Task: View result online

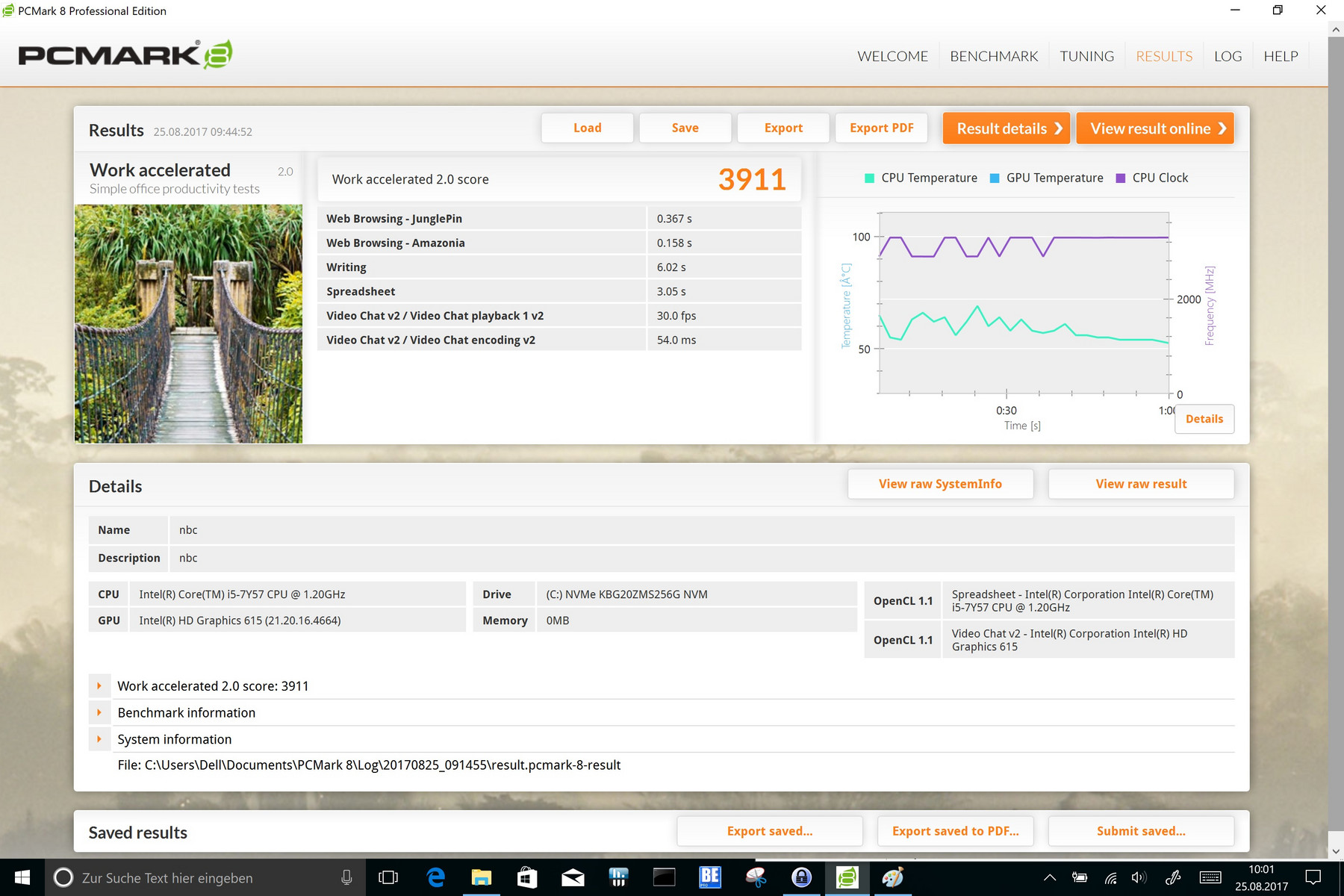Action: point(1155,128)
